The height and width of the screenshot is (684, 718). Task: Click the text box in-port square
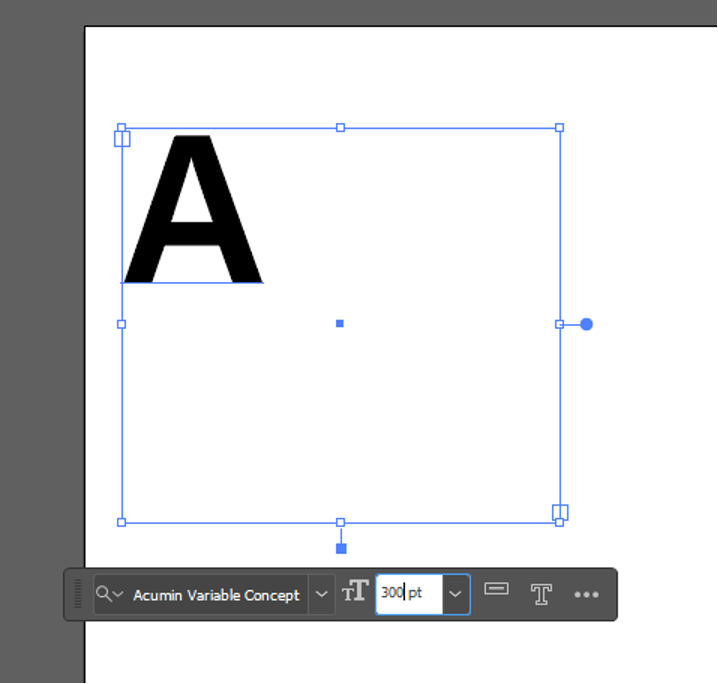pos(123,138)
